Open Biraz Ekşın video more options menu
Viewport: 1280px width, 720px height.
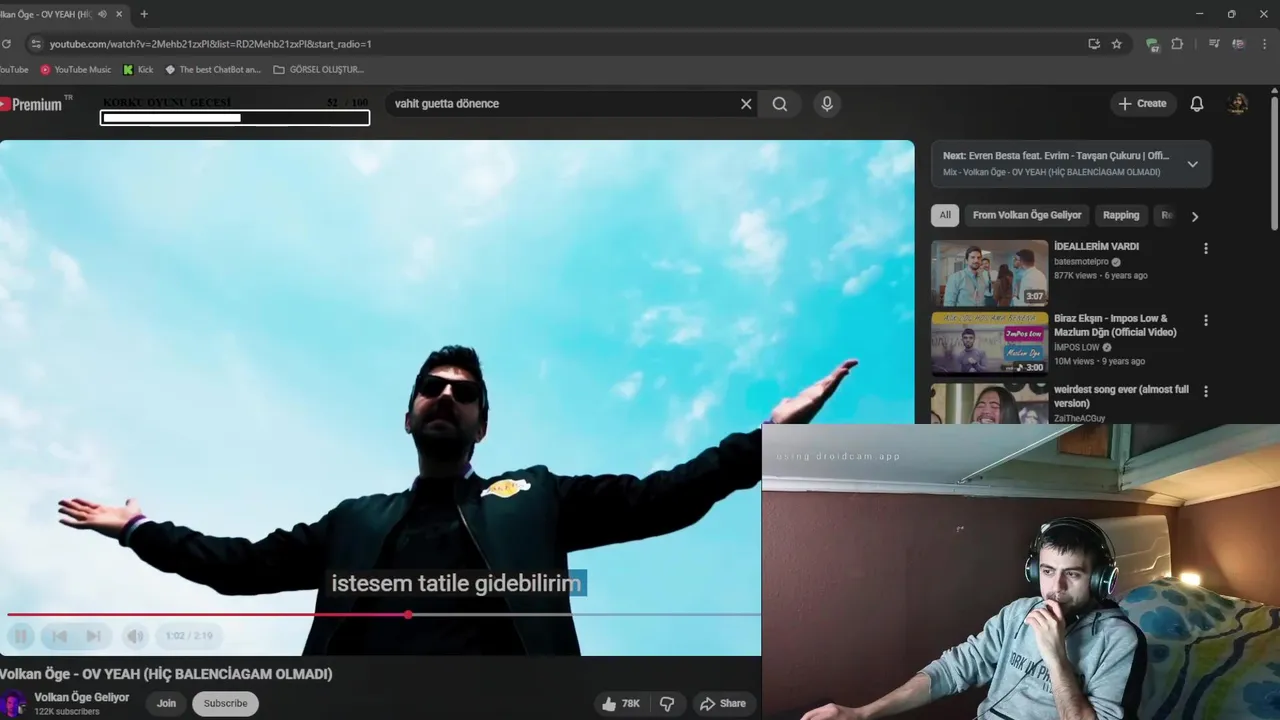coord(1205,321)
